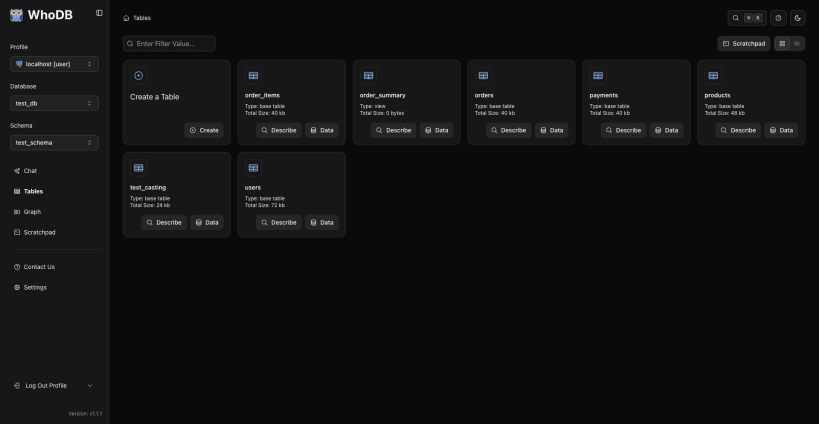Go to Chat in sidebar
Screen dimensions: 819x424
(x=30, y=171)
